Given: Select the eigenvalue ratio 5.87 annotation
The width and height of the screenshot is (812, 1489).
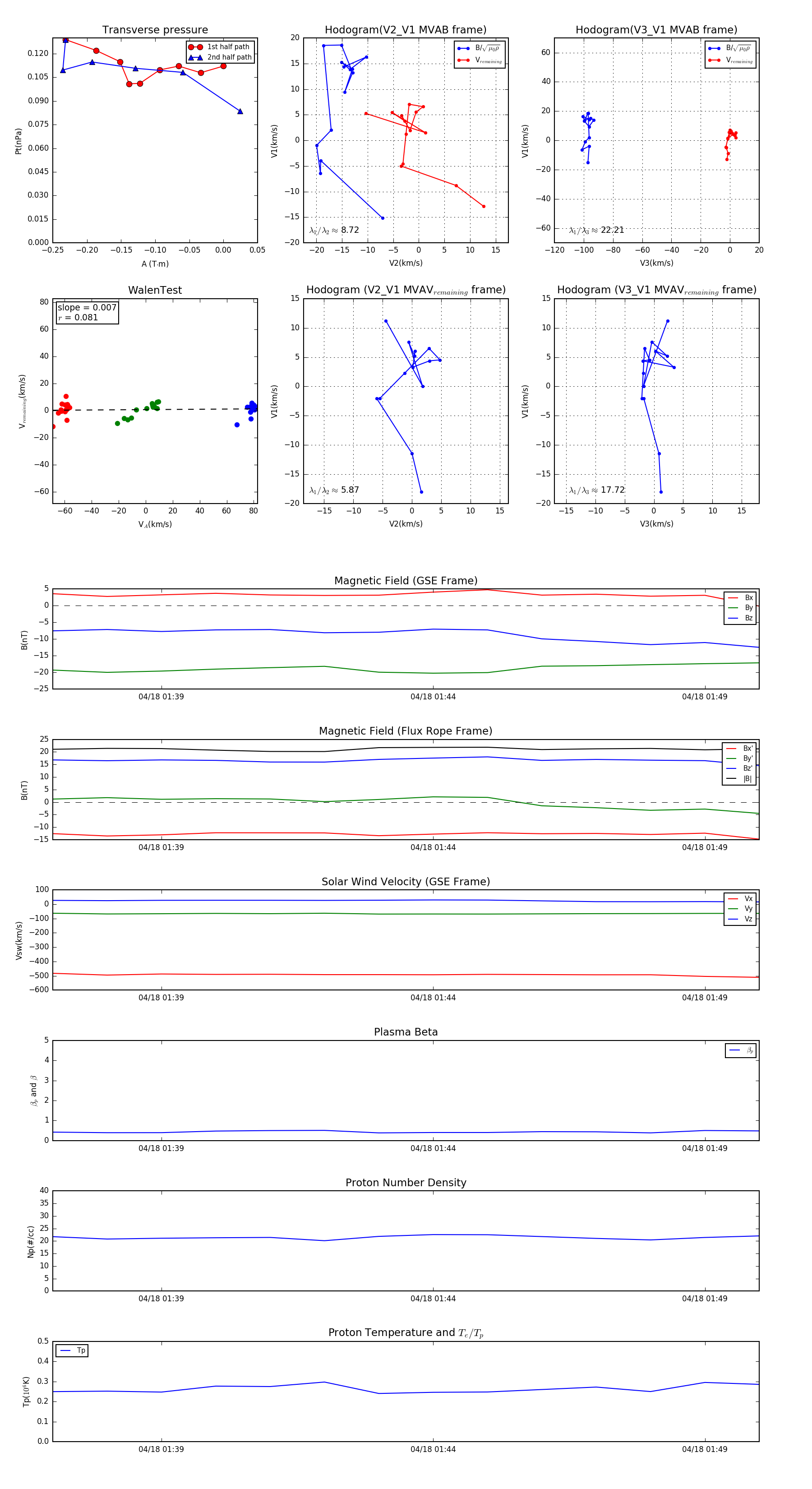Looking at the screenshot, I should click(334, 490).
